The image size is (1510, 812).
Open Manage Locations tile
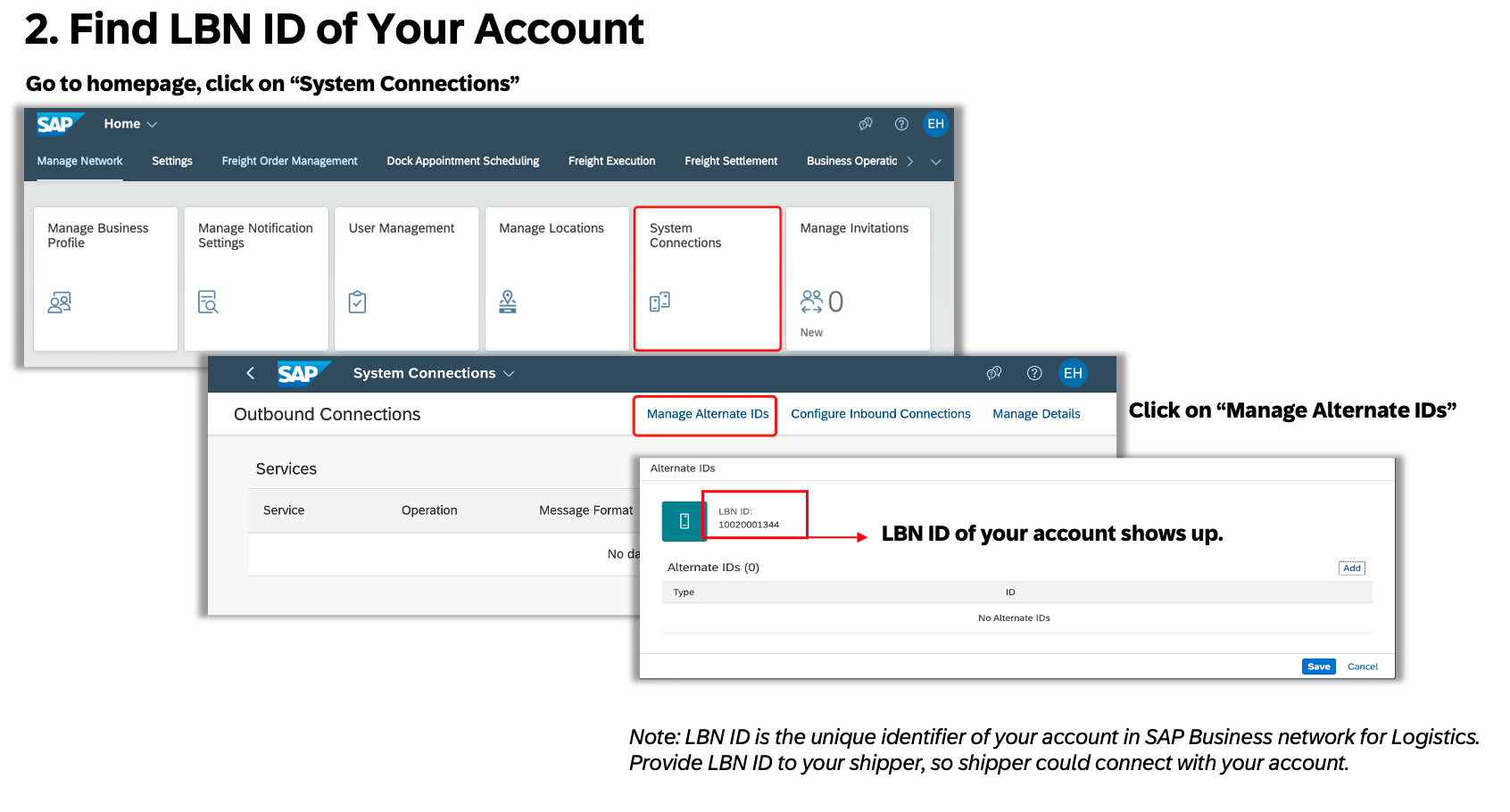tap(557, 278)
